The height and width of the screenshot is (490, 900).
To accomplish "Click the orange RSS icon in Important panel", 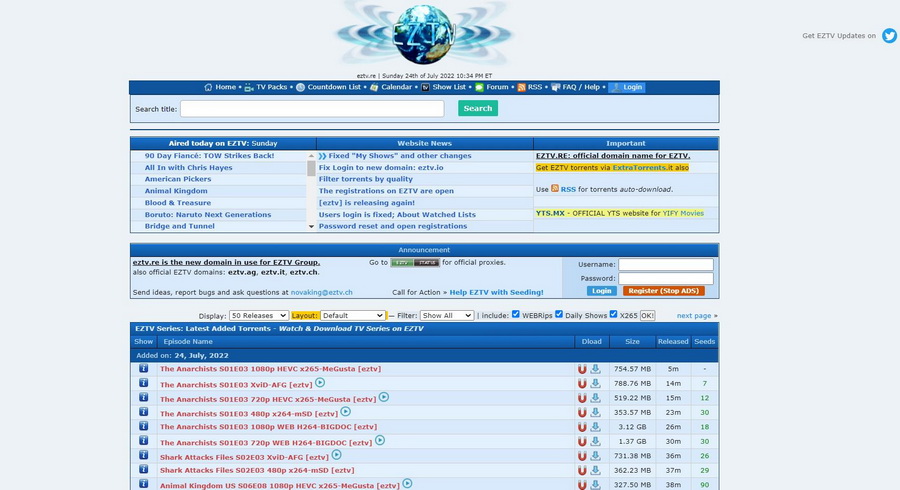I will coord(555,188).
